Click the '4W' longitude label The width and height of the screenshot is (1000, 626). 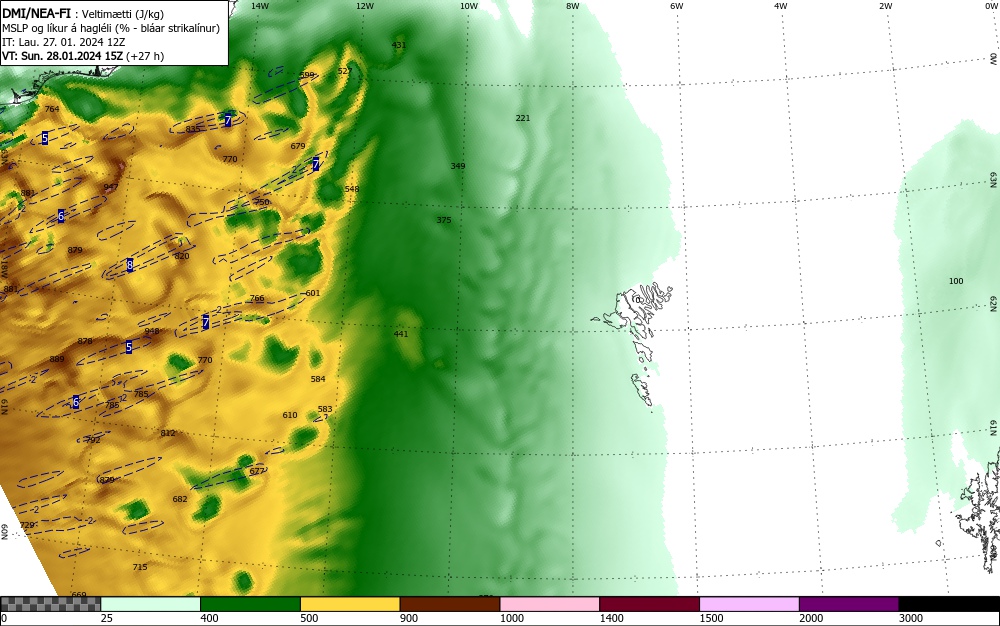pos(781,6)
